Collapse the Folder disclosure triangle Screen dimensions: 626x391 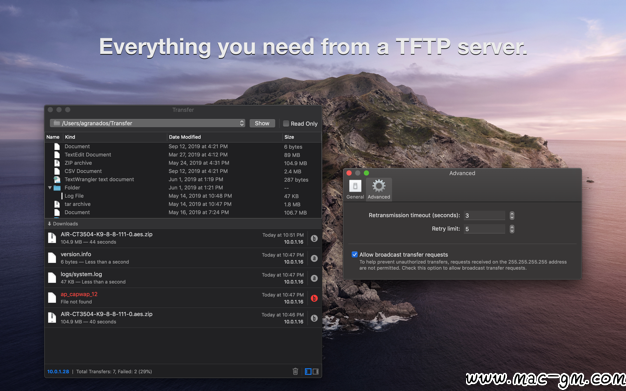click(50, 187)
